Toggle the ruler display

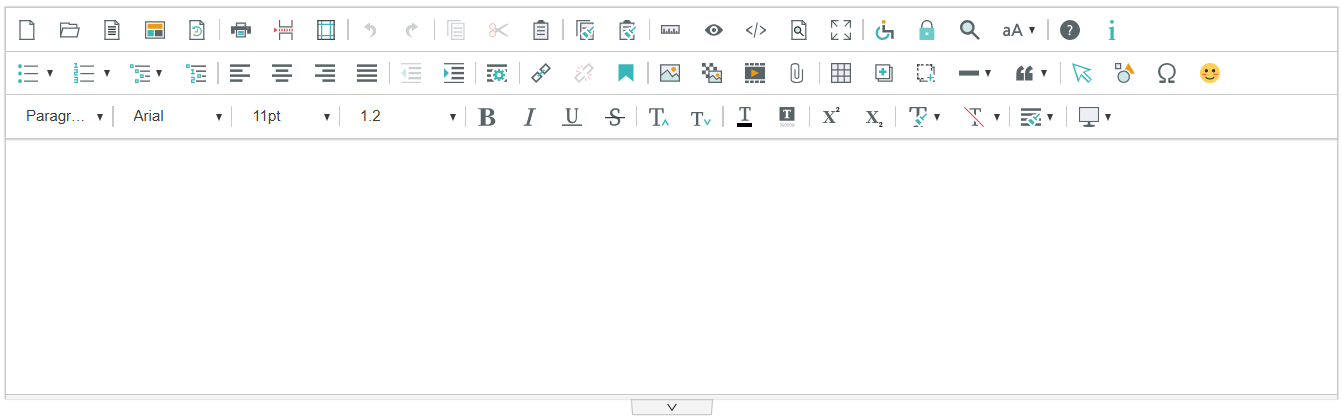(670, 30)
